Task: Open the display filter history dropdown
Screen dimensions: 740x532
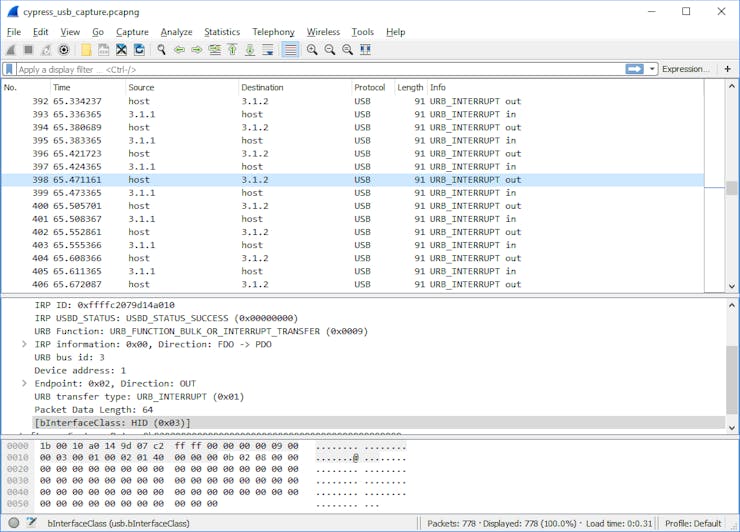Action: pos(653,69)
